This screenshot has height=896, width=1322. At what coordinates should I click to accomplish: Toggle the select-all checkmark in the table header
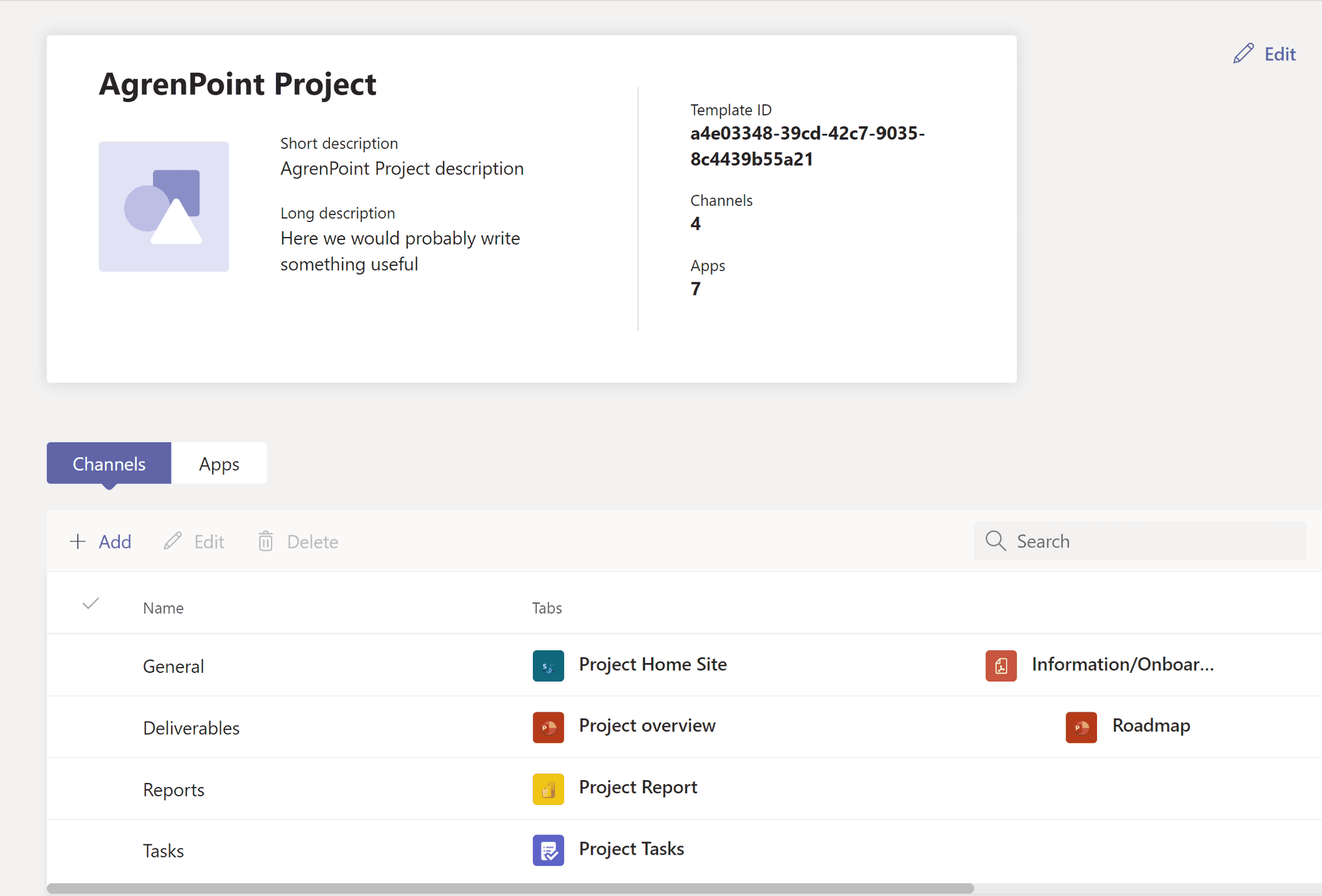(x=90, y=604)
